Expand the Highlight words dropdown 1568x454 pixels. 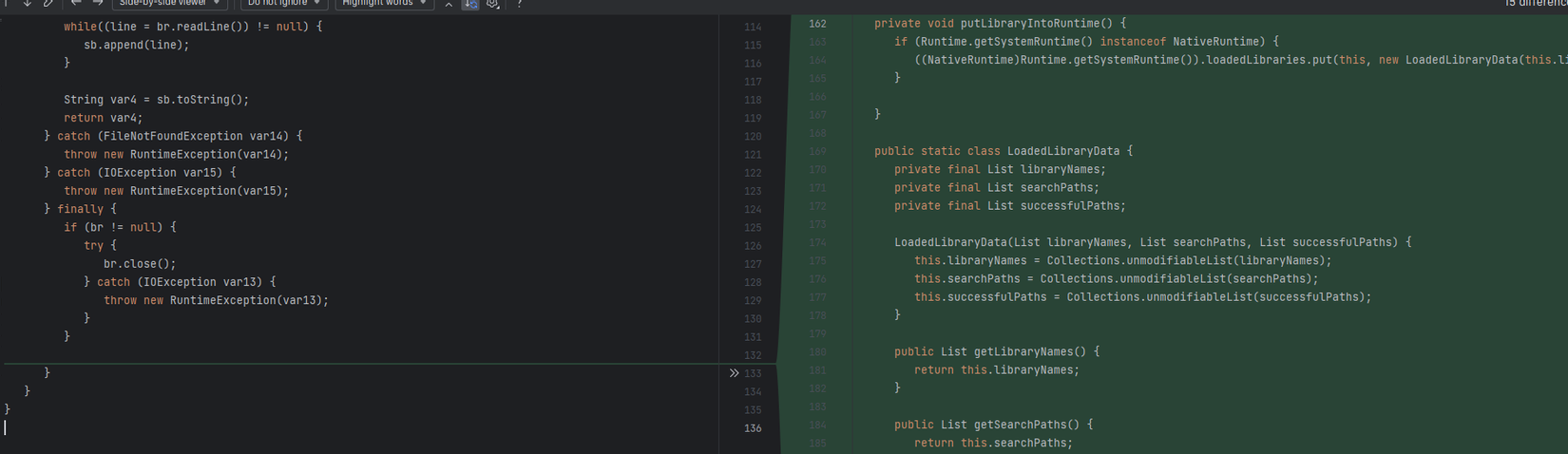(x=384, y=4)
